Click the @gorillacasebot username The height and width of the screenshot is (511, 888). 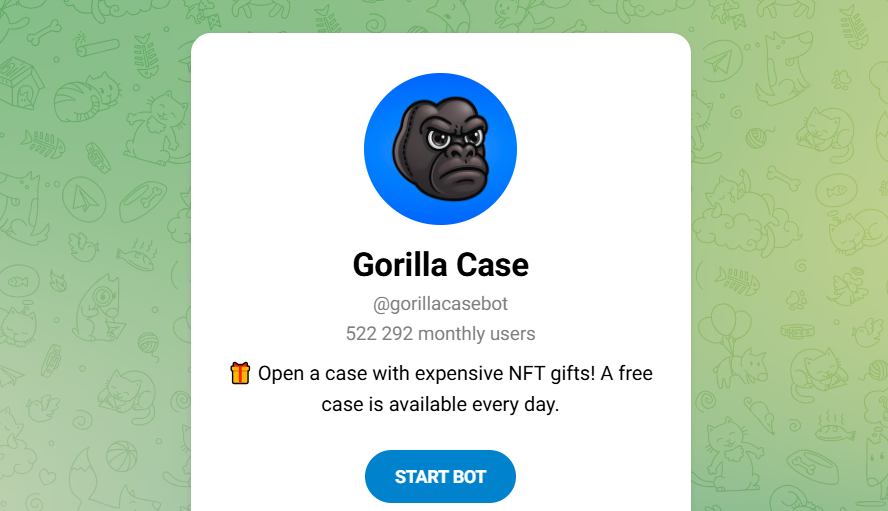440,304
